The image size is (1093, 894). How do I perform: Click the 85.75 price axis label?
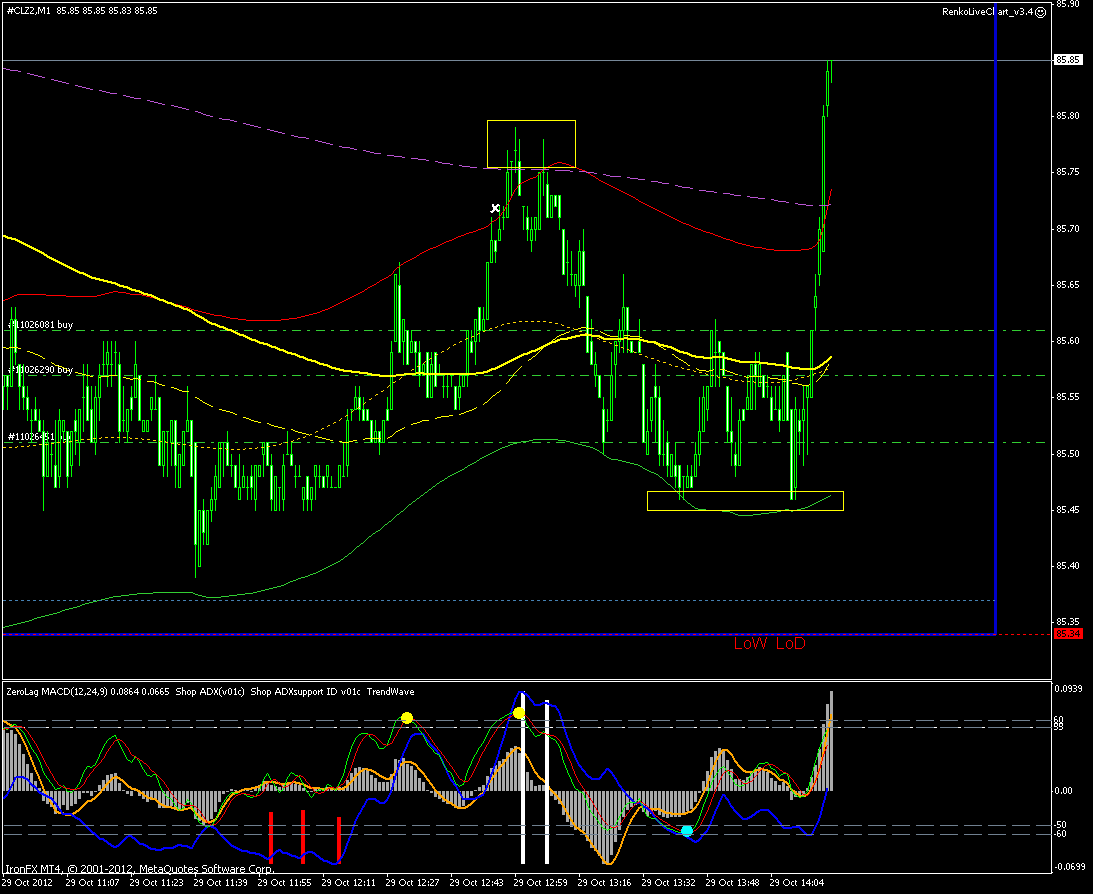[1068, 172]
